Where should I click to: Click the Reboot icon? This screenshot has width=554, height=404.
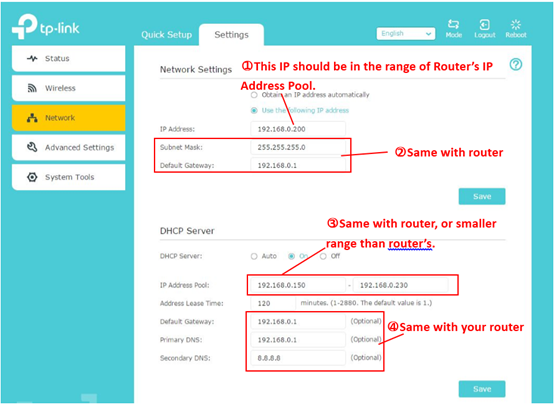(516, 24)
